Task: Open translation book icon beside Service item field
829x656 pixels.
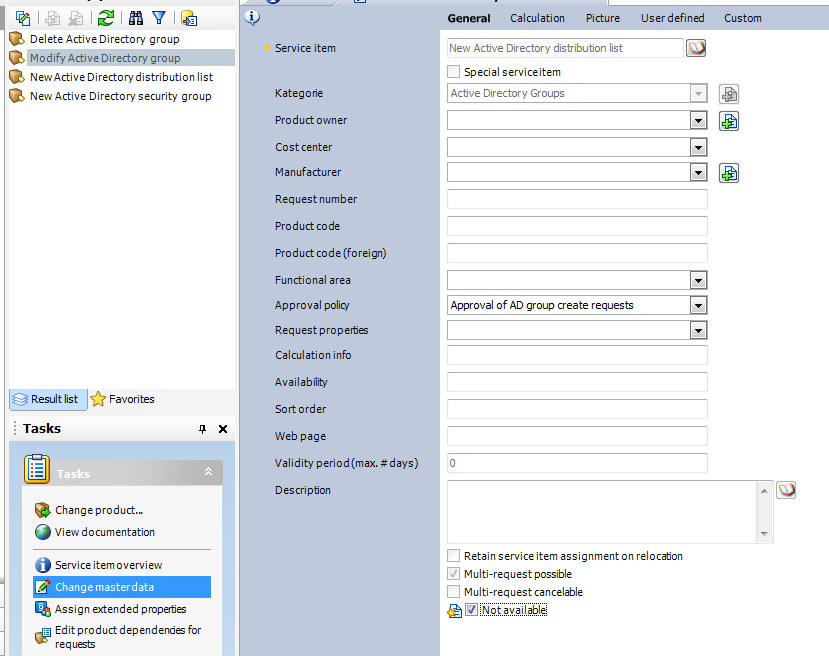Action: pyautogui.click(x=696, y=48)
